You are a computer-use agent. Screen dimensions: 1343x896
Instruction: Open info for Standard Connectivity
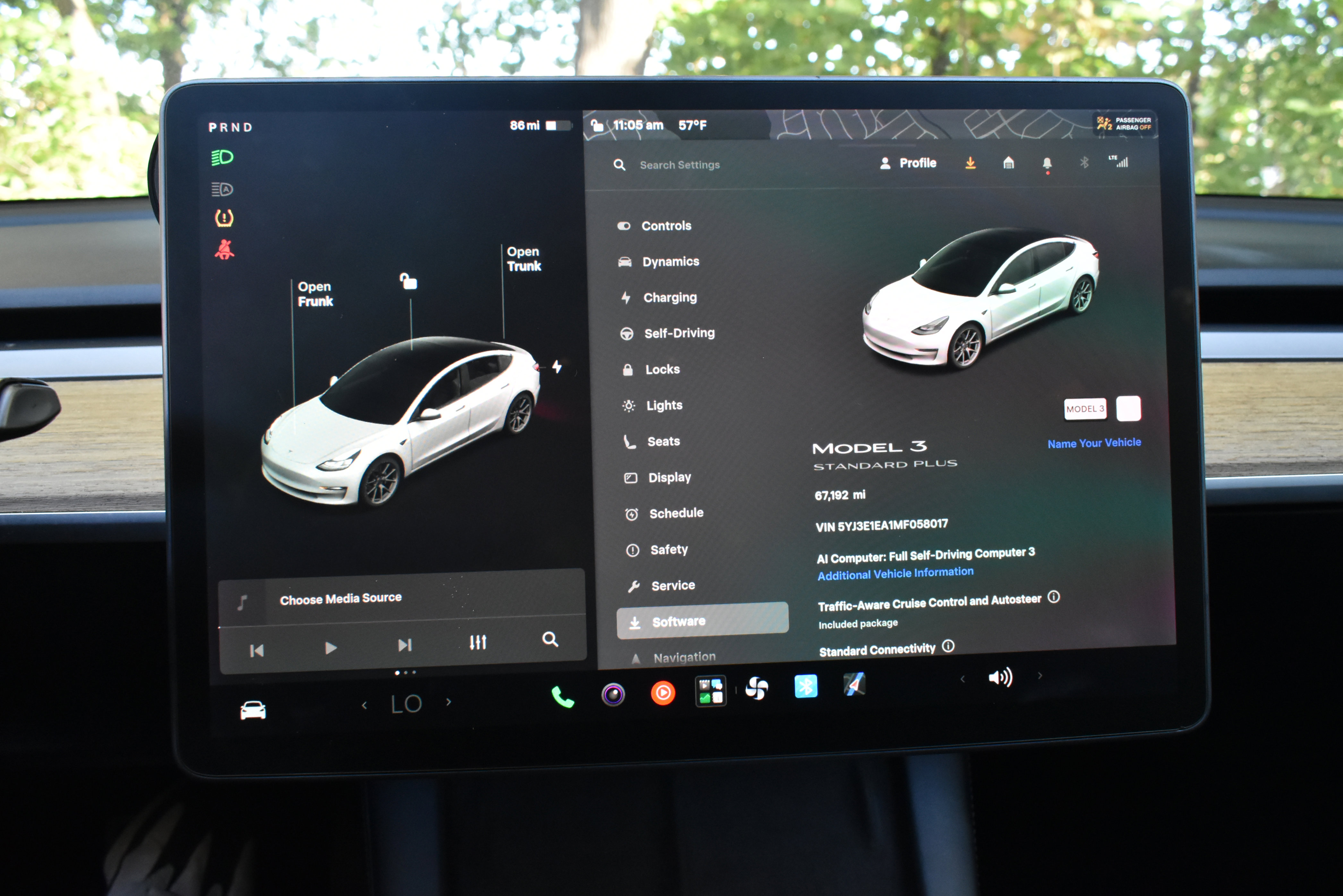point(948,646)
